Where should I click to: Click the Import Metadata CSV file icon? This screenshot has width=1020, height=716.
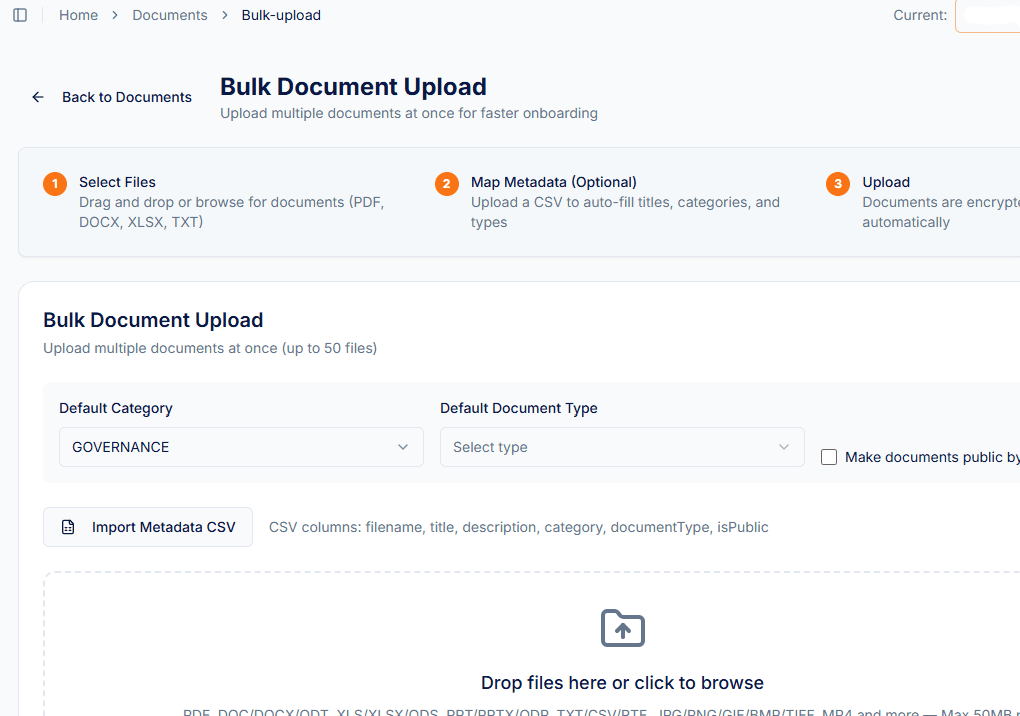point(68,527)
